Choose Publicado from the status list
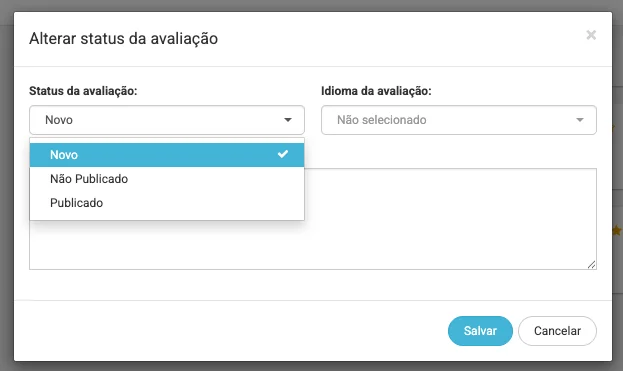The image size is (623, 371). click(167, 203)
